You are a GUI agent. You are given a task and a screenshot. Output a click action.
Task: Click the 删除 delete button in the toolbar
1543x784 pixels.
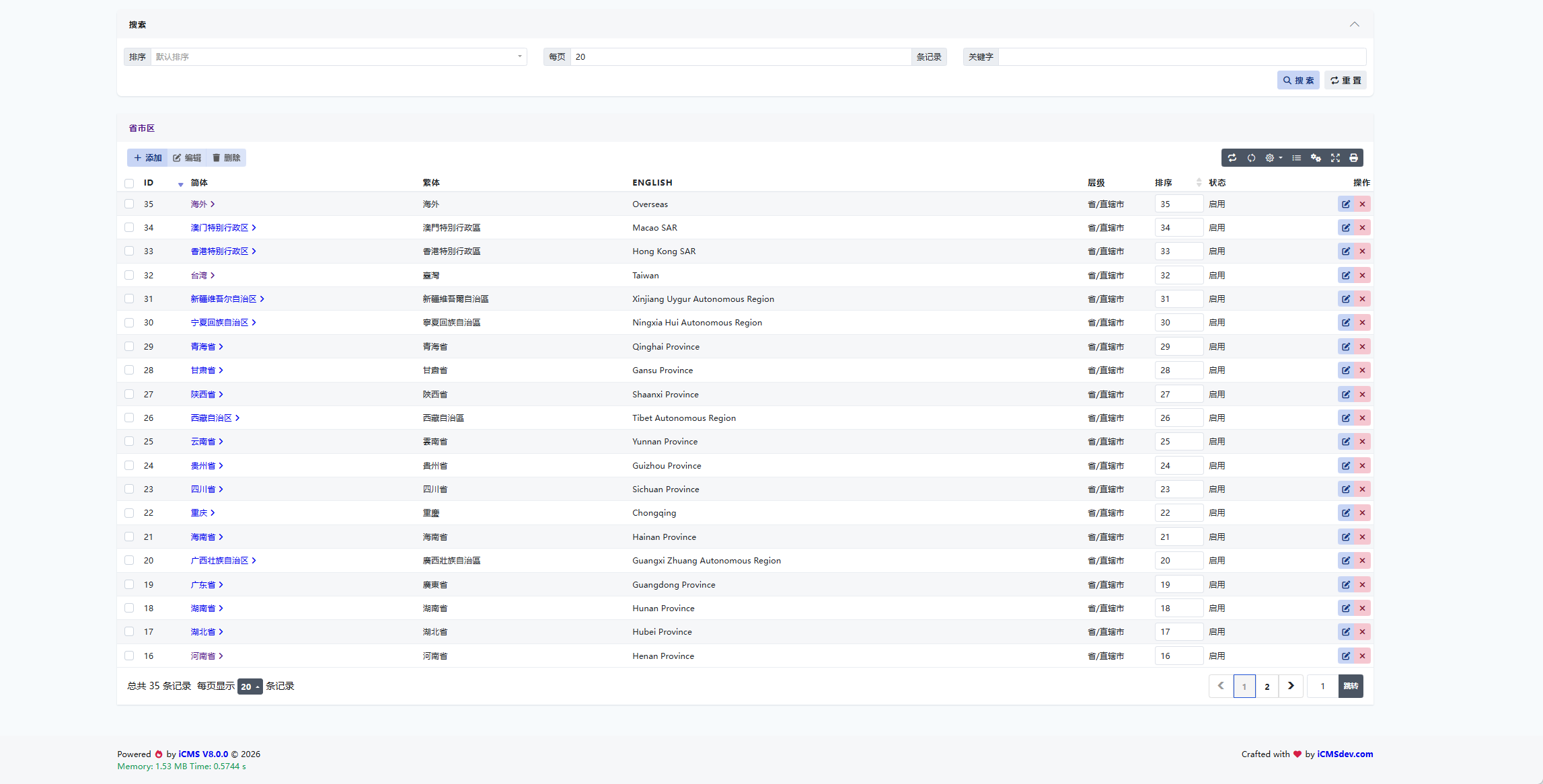pos(226,158)
